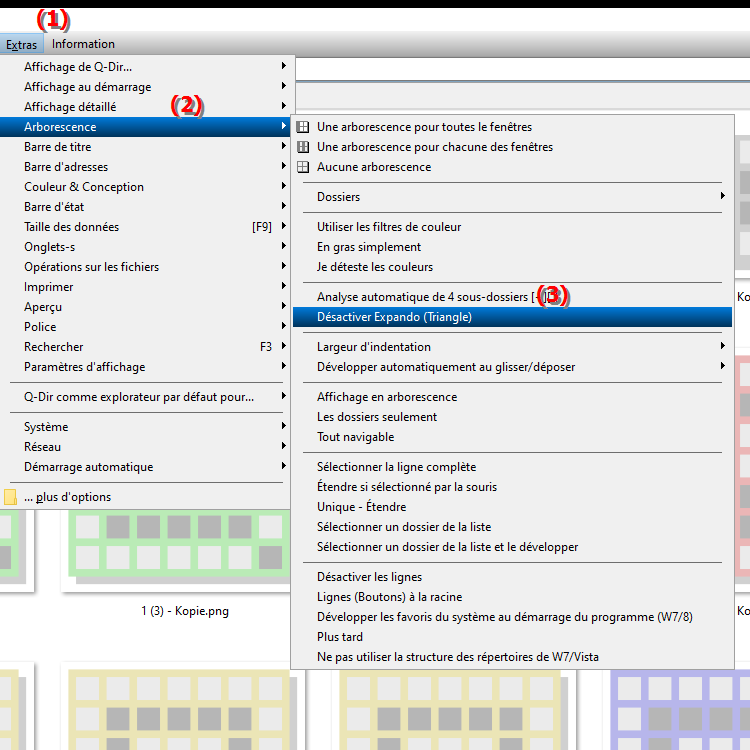The height and width of the screenshot is (750, 750).
Task: Open the Police submenu
Action: [x=145, y=327]
